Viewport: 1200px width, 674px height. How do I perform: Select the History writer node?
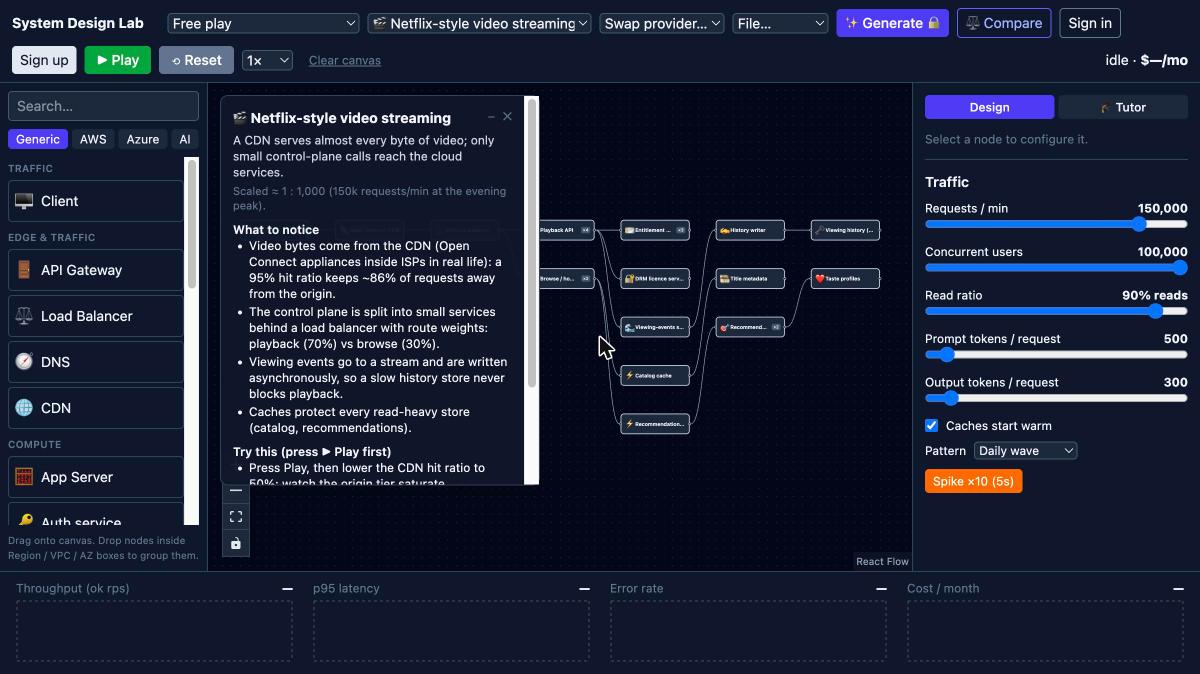pyautogui.click(x=750, y=230)
